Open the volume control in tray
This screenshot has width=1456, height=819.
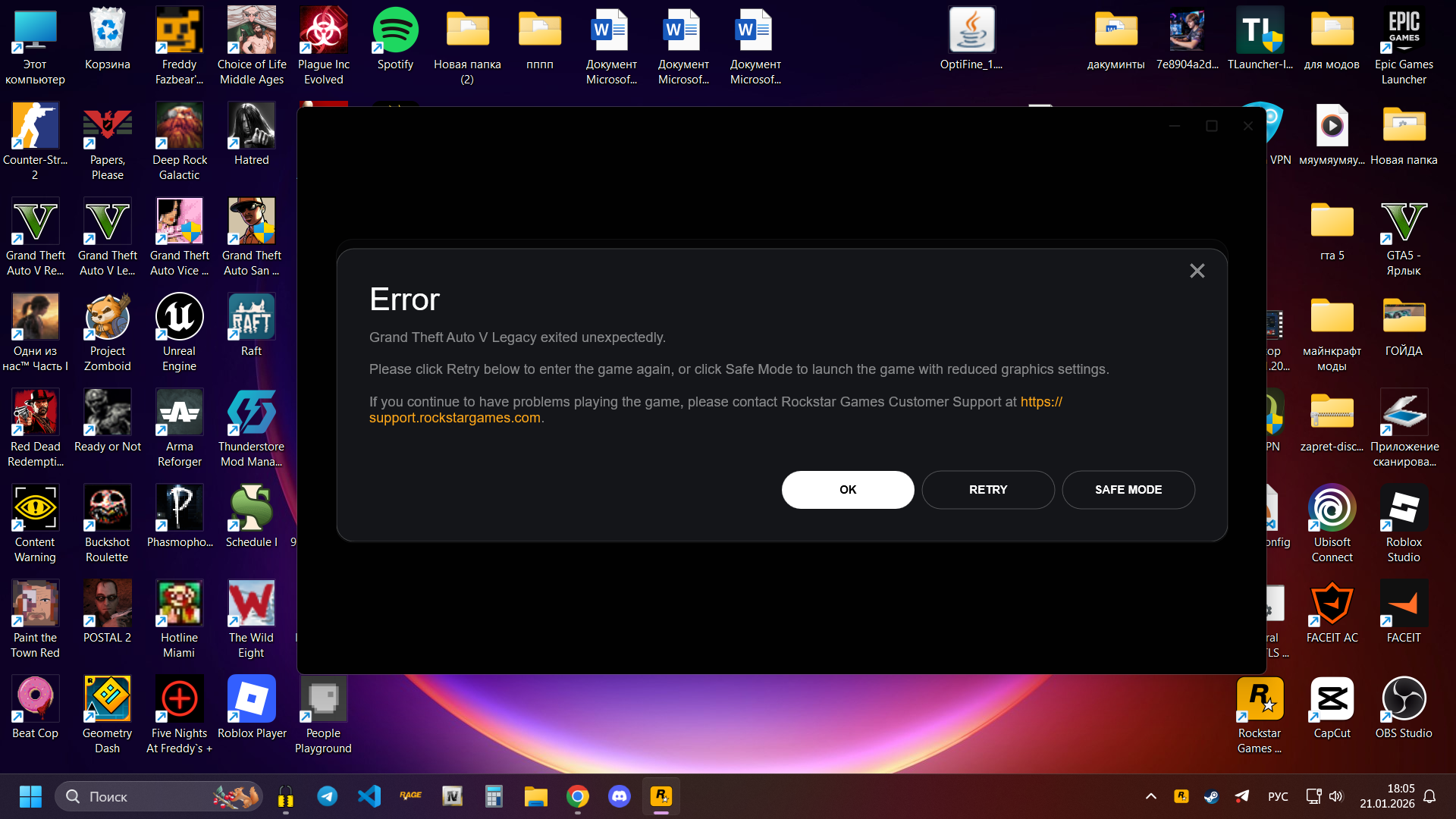click(x=1335, y=796)
